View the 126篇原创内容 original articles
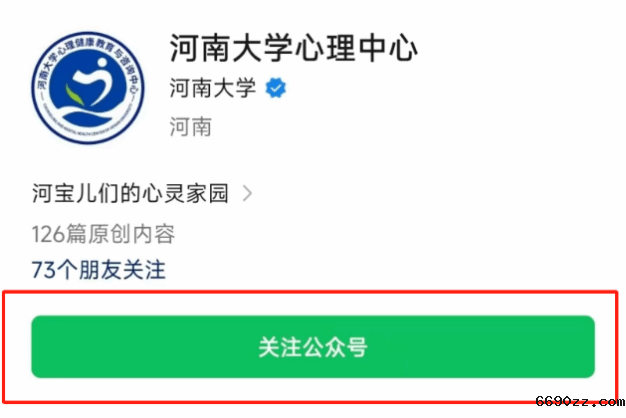Image resolution: width=626 pixels, height=418 pixels. click(103, 234)
